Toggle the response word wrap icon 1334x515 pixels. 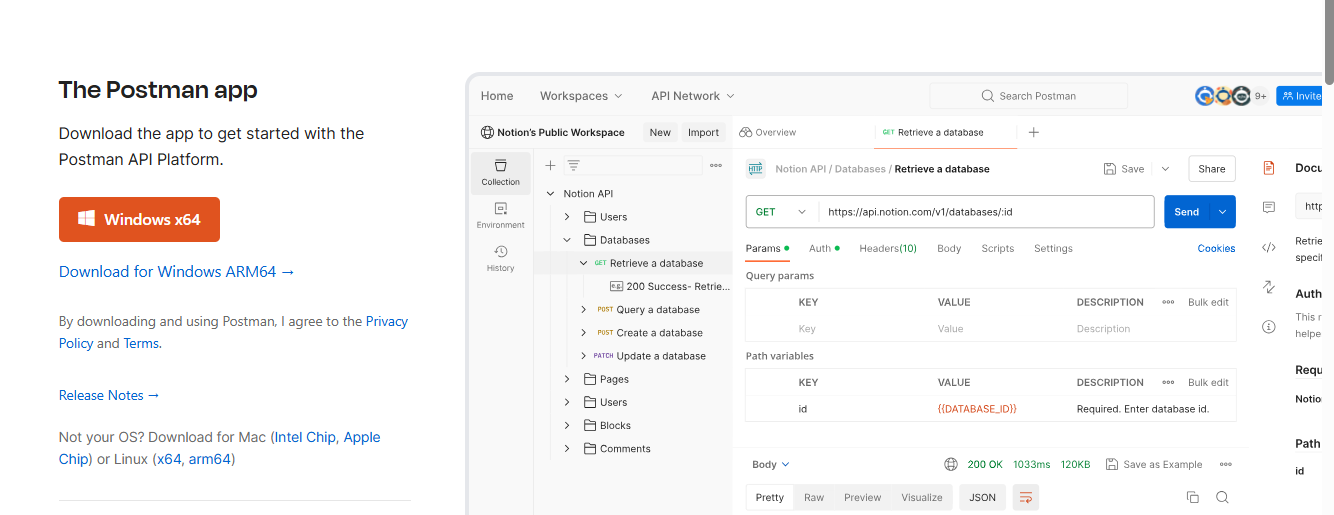tap(1025, 497)
